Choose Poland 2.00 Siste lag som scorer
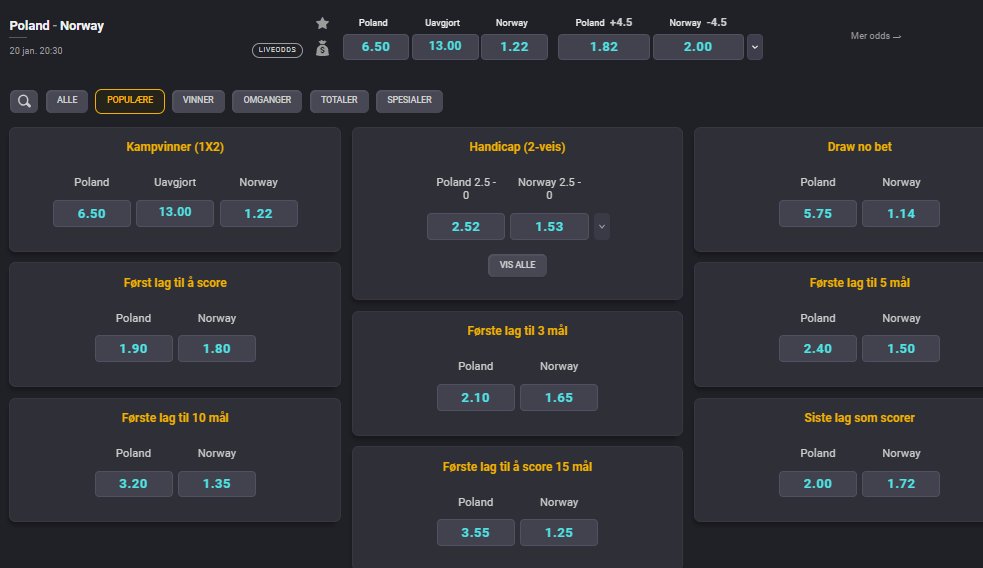Viewport: 983px width, 568px height. 817,483
